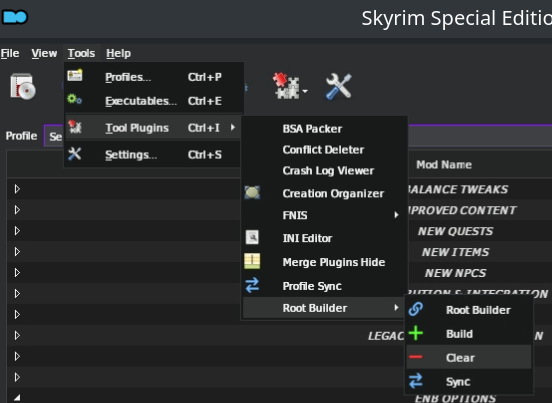Click the Mod Name column header
This screenshot has height=403, width=552.
pyautogui.click(x=444, y=165)
